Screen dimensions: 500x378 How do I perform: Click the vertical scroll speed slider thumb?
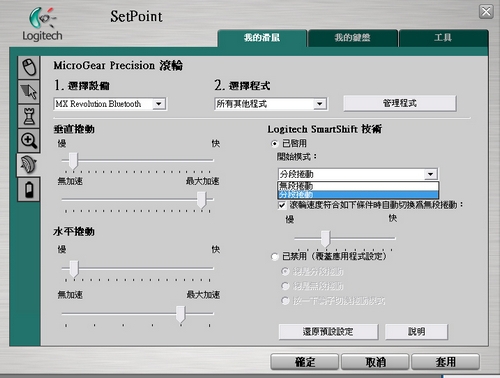coord(73,161)
